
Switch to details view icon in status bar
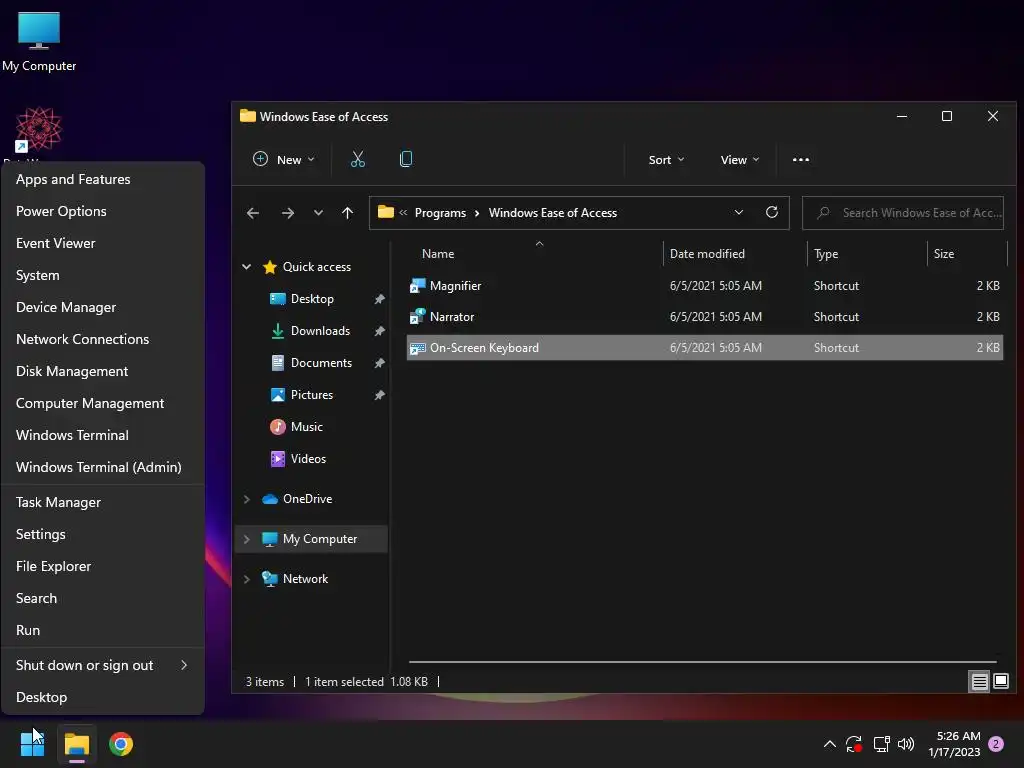coord(979,682)
